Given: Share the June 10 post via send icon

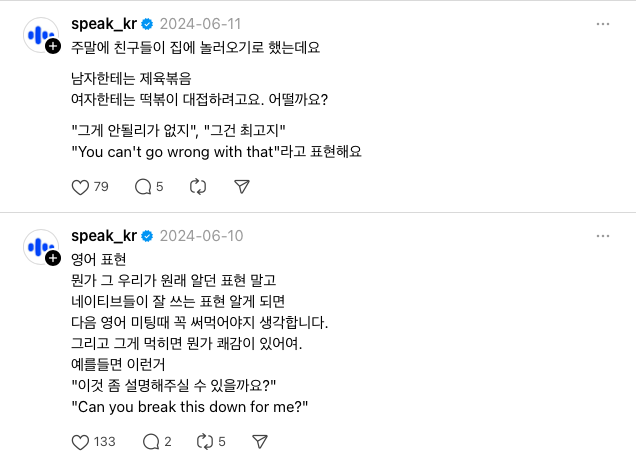Looking at the screenshot, I should pos(259,441).
